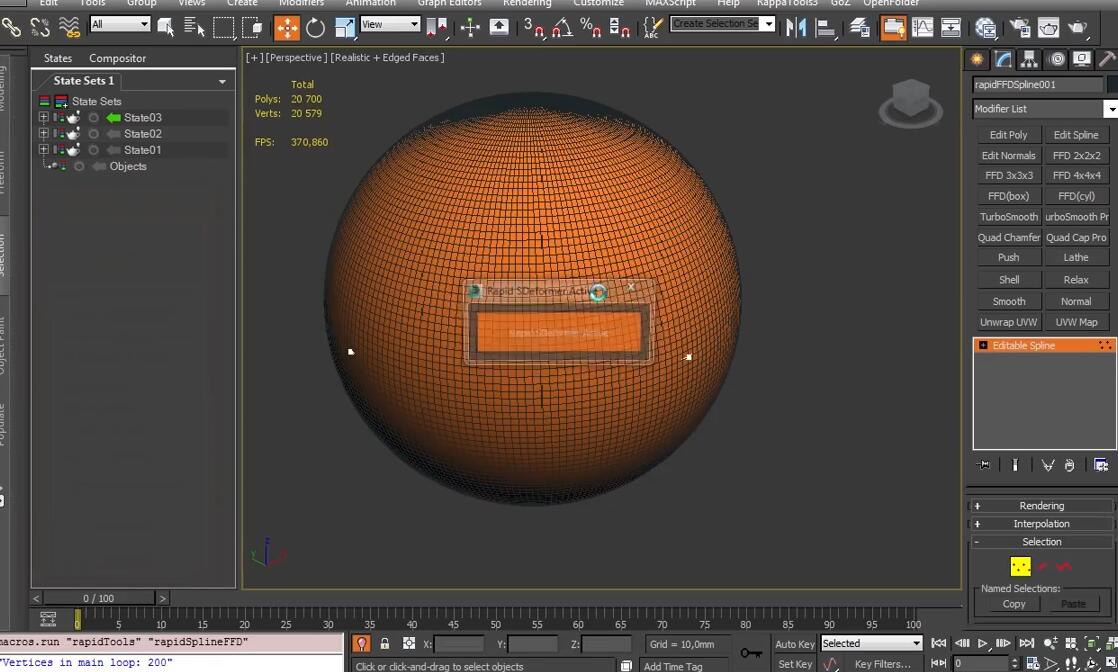Open the Select by Name list
This screenshot has width=1118, height=672.
[194, 27]
